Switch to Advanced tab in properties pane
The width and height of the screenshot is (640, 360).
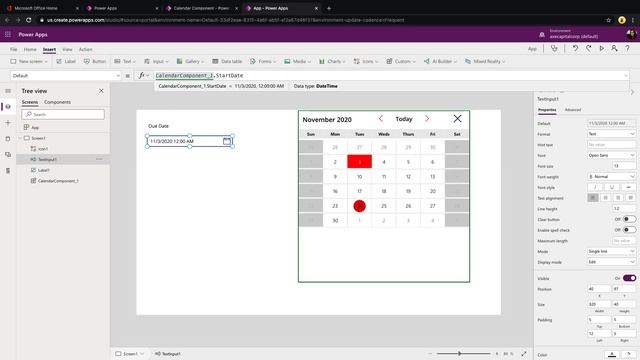click(x=573, y=110)
